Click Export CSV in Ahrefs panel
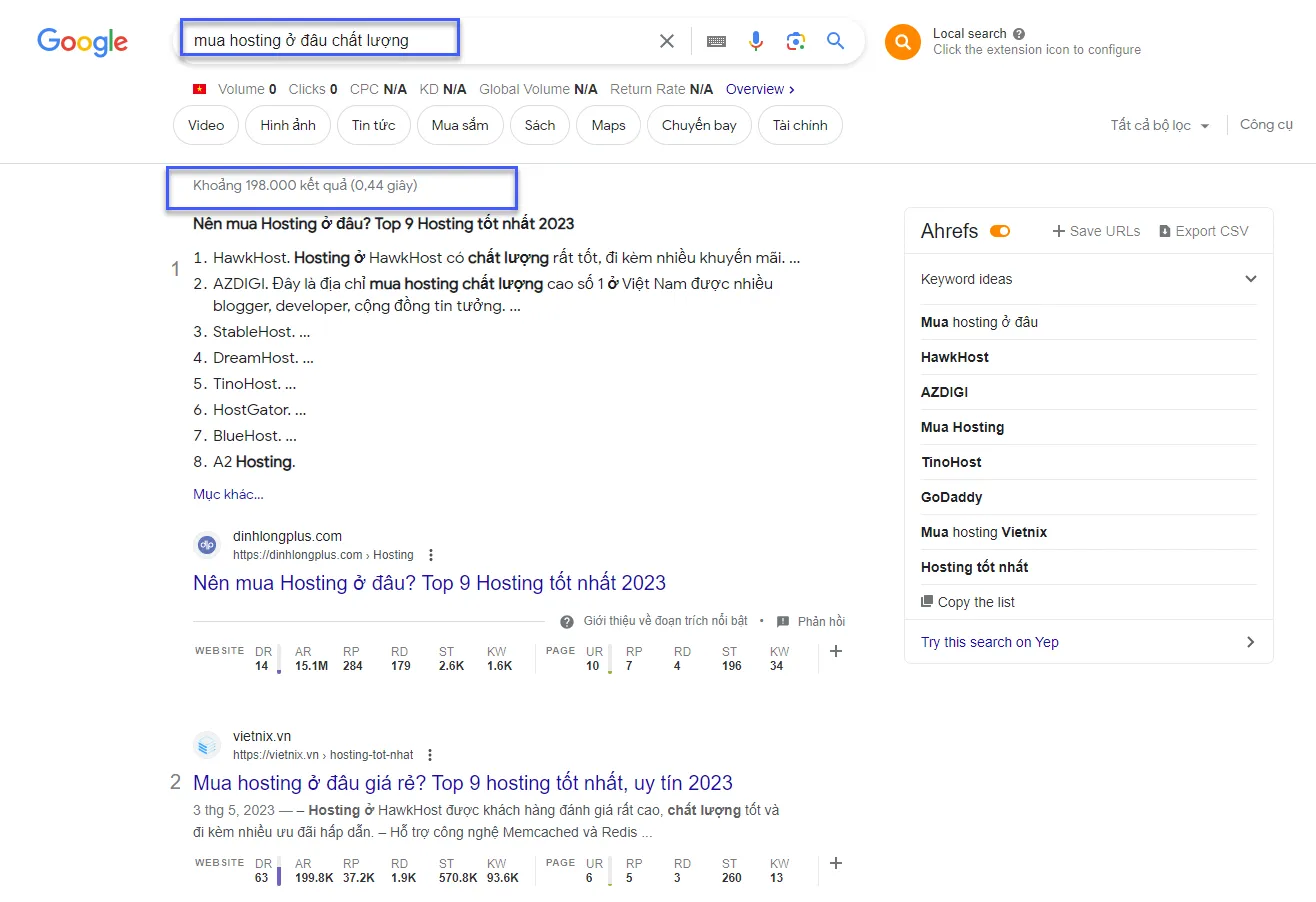Image resolution: width=1316 pixels, height=902 pixels. tap(1204, 231)
